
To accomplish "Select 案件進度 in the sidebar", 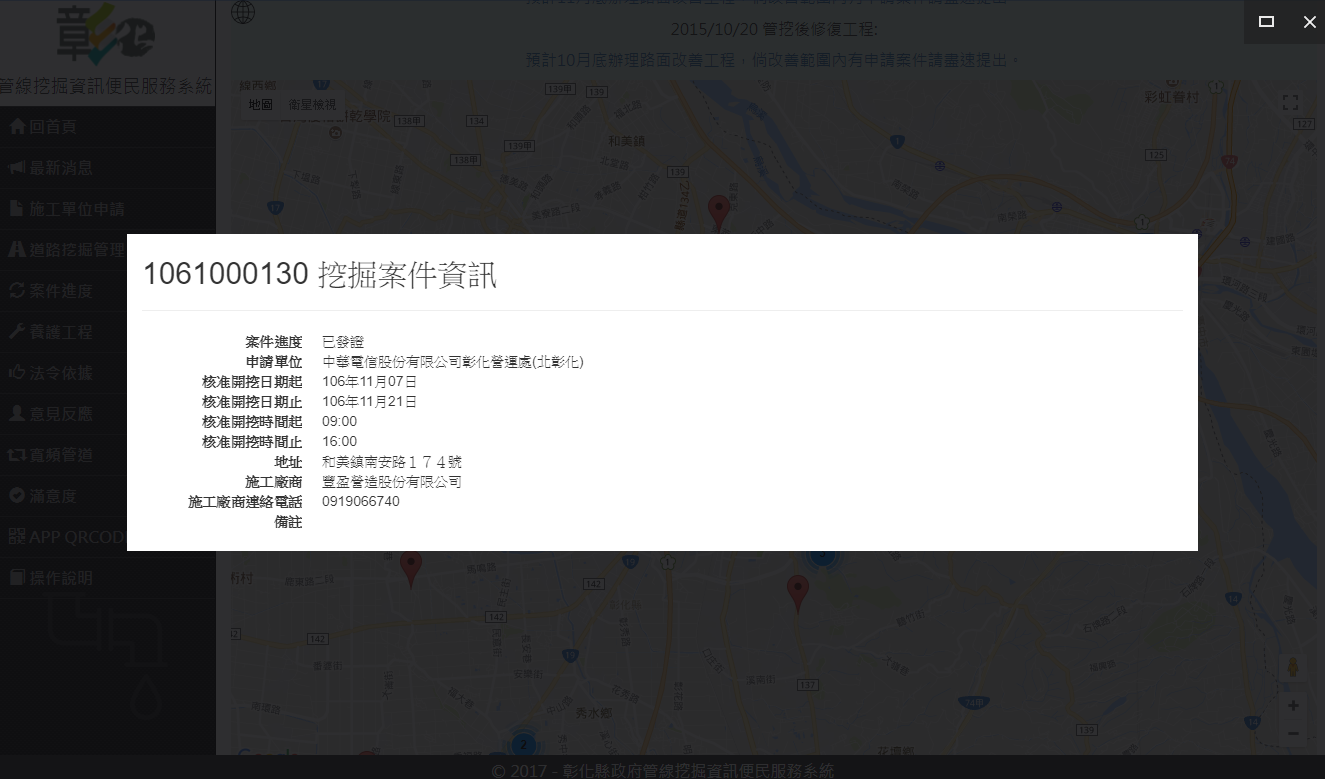I will [107, 291].
